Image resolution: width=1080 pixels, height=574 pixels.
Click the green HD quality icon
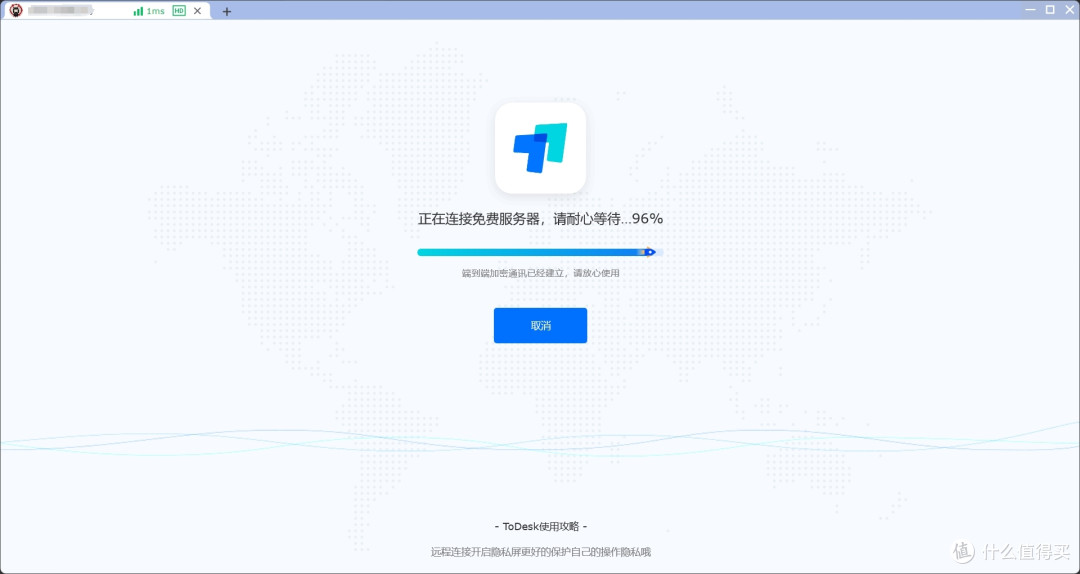tap(179, 11)
